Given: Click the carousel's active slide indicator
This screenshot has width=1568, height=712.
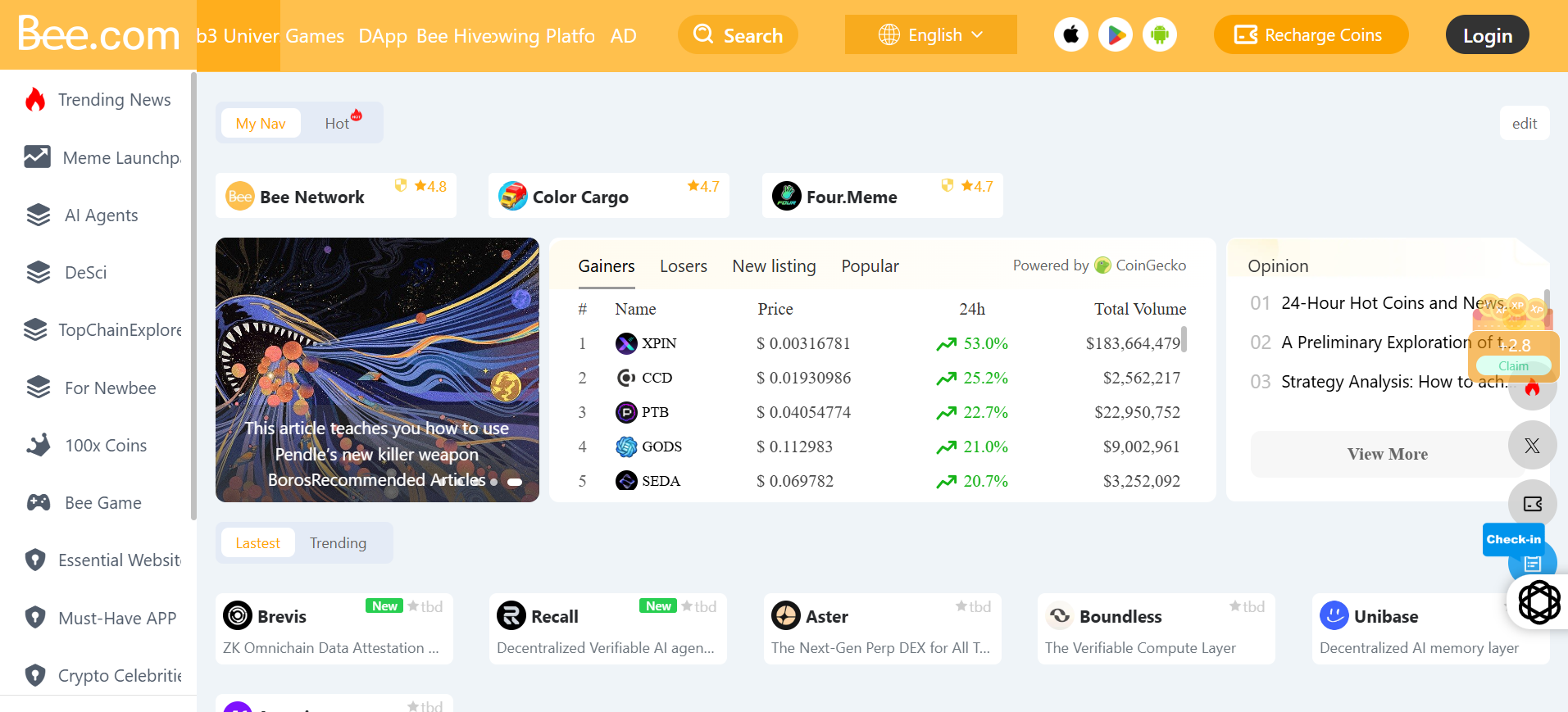Looking at the screenshot, I should [x=515, y=482].
